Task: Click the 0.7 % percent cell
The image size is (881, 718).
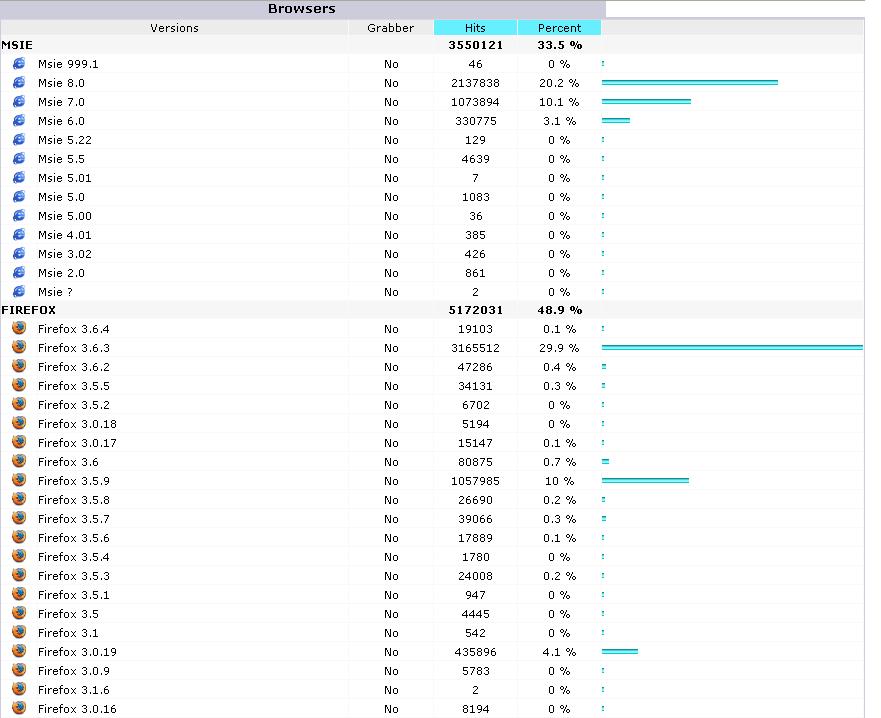Action: (x=560, y=462)
